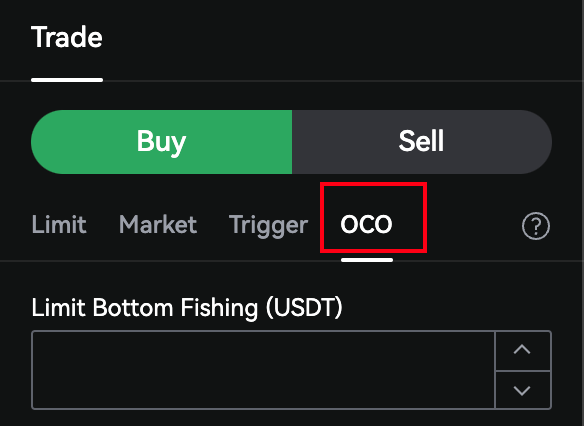
Task: Select the Trigger order tab
Action: (269, 226)
